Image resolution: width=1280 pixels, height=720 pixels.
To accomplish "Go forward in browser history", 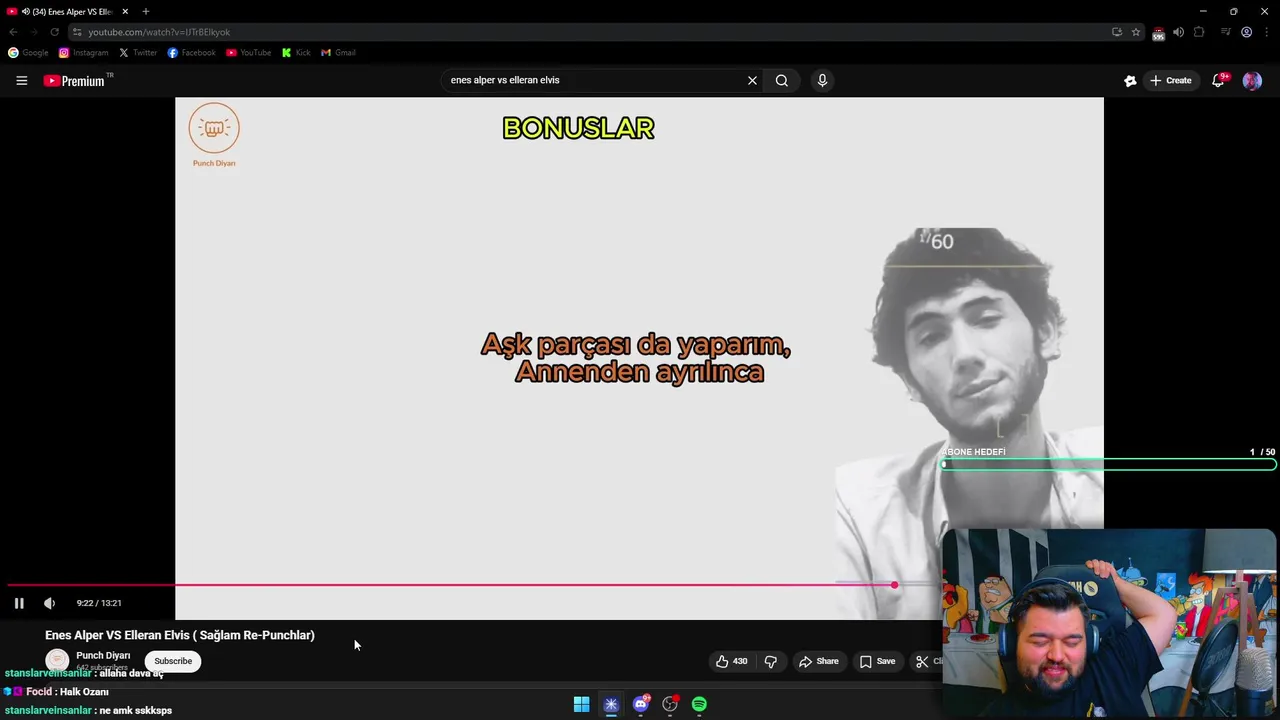I will coord(33,32).
